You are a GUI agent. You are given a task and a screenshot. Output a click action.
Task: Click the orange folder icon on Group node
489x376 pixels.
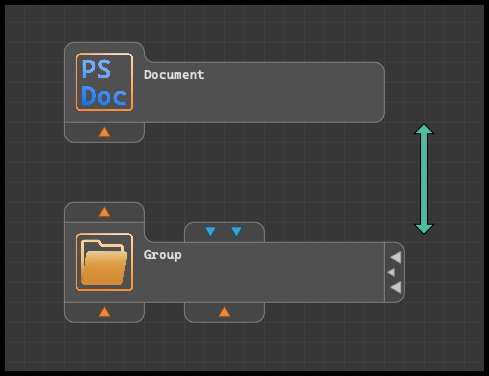pyautogui.click(x=104, y=262)
